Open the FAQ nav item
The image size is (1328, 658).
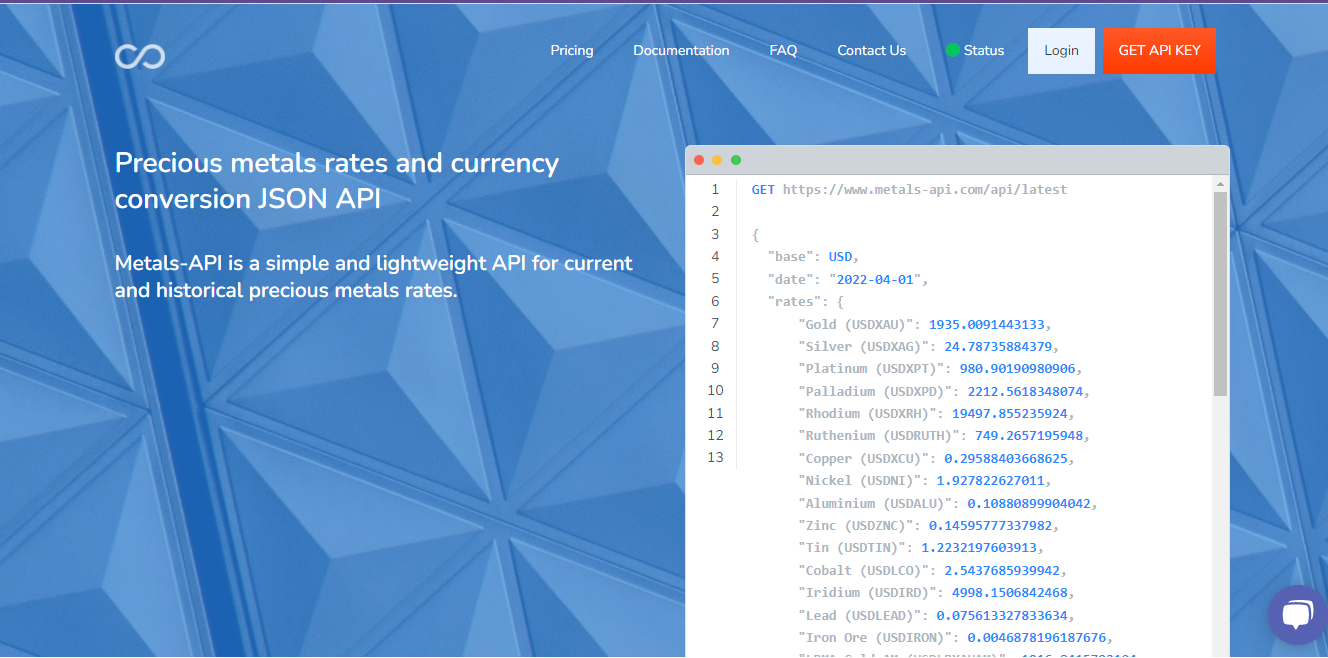783,51
